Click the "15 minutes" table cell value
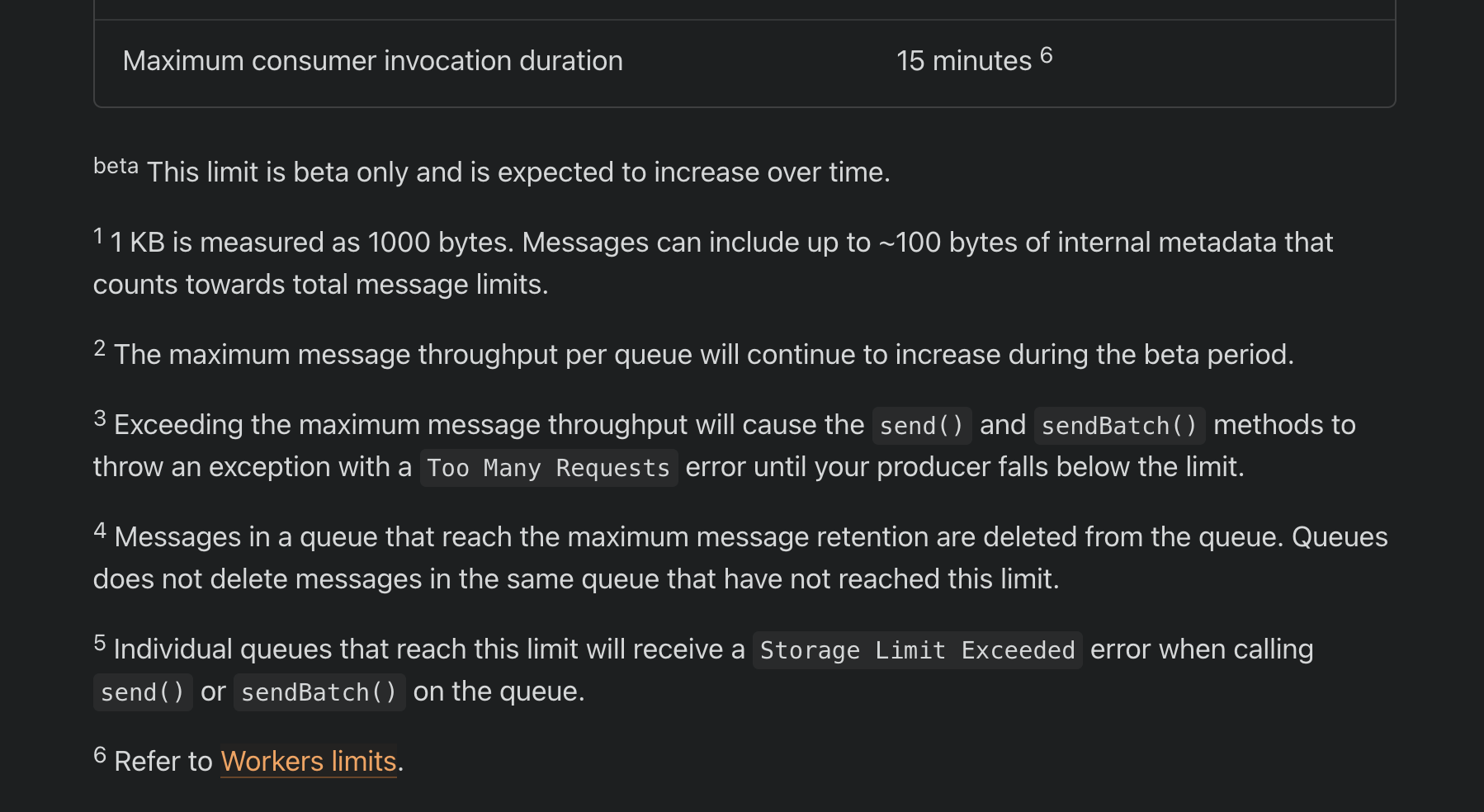 pyautogui.click(x=963, y=61)
